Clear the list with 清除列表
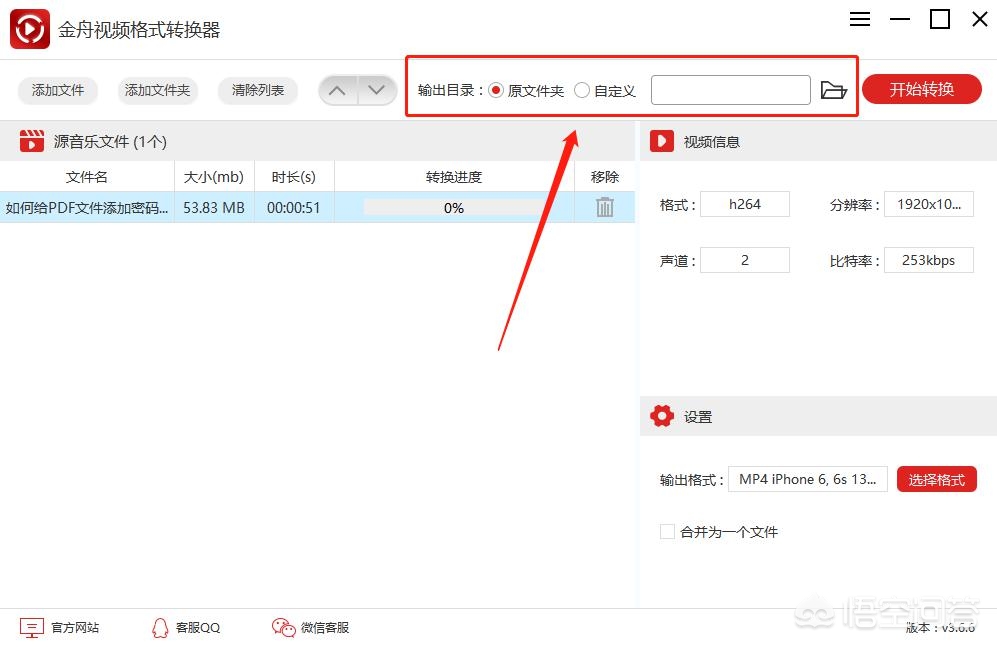997x647 pixels. pyautogui.click(x=258, y=90)
